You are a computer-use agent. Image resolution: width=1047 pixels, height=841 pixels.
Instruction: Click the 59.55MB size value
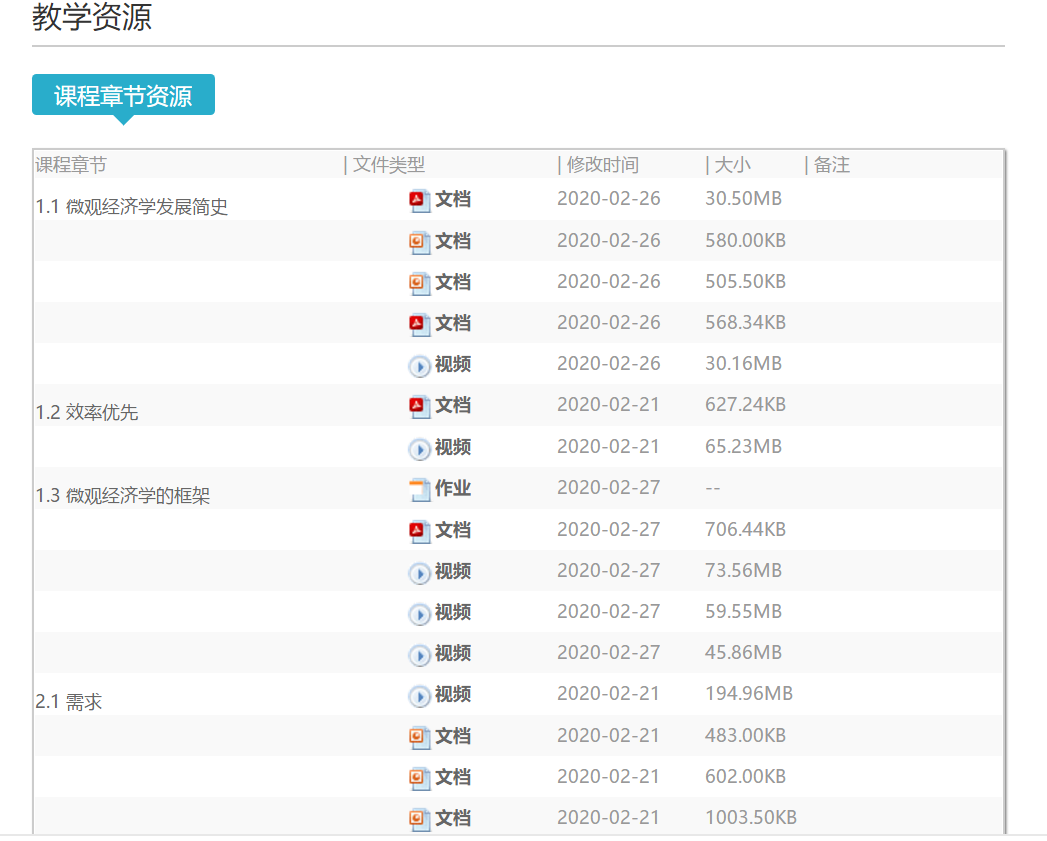click(x=743, y=612)
